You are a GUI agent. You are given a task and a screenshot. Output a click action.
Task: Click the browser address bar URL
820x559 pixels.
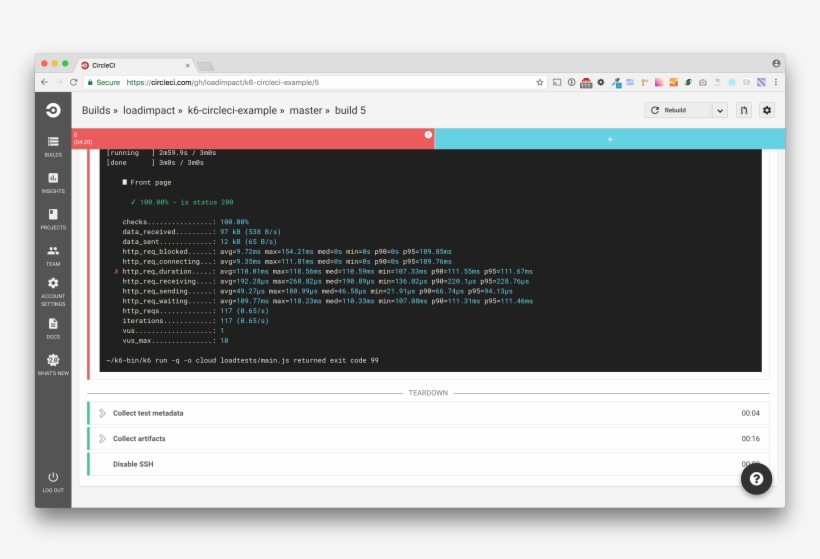[x=223, y=82]
